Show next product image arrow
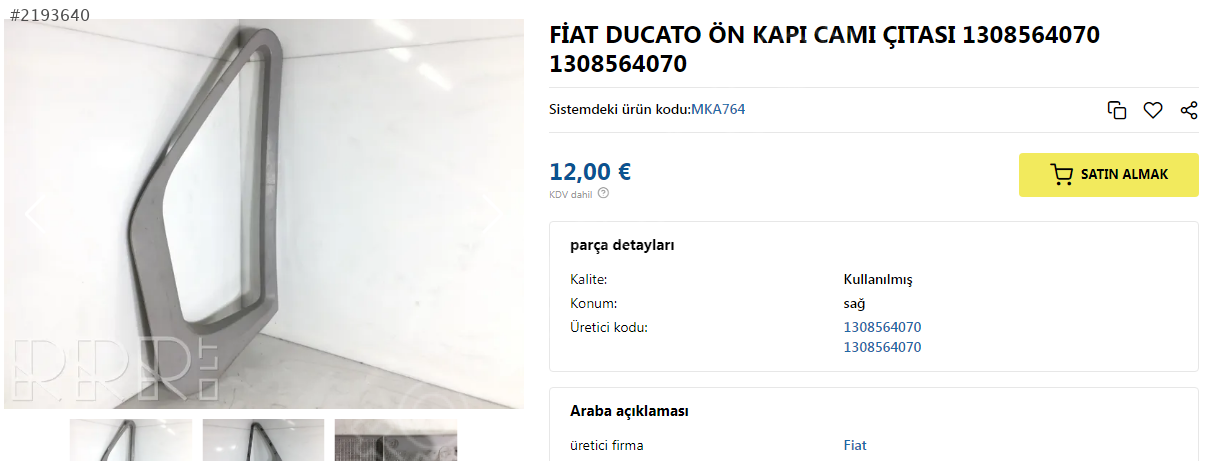The height and width of the screenshot is (461, 1213). coord(493,213)
